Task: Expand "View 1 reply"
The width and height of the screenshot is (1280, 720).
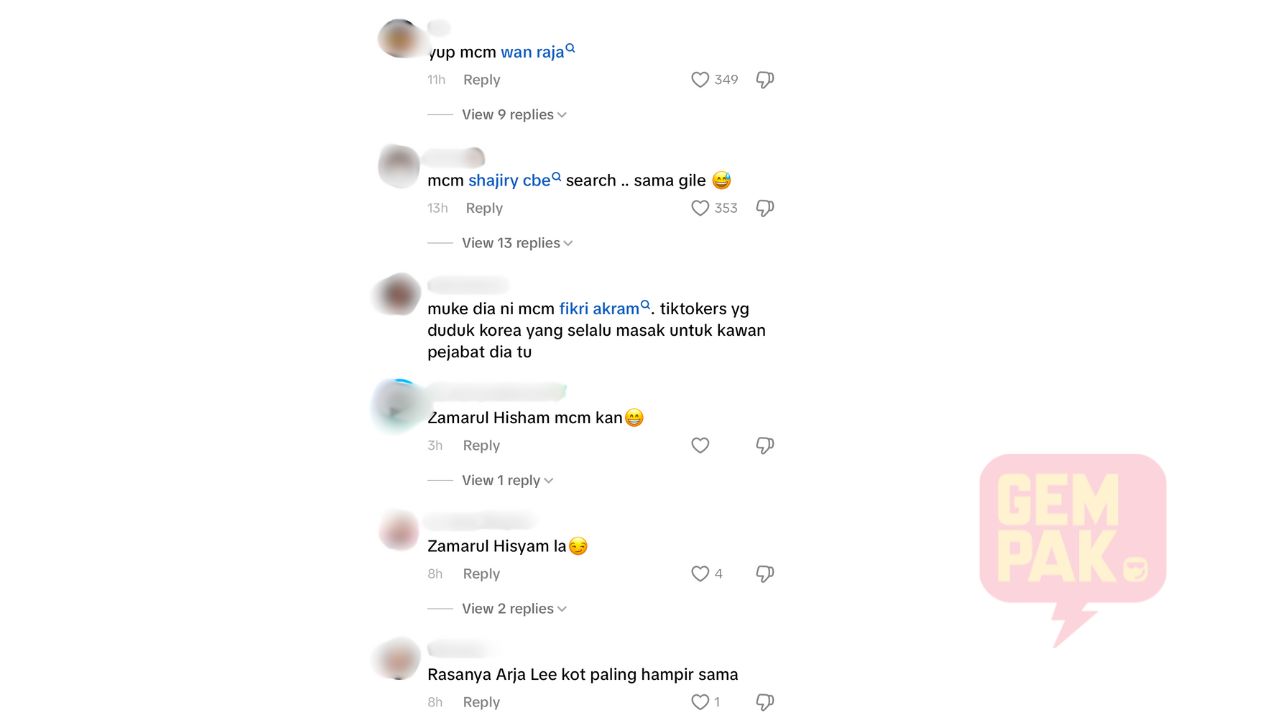Action: click(x=507, y=480)
